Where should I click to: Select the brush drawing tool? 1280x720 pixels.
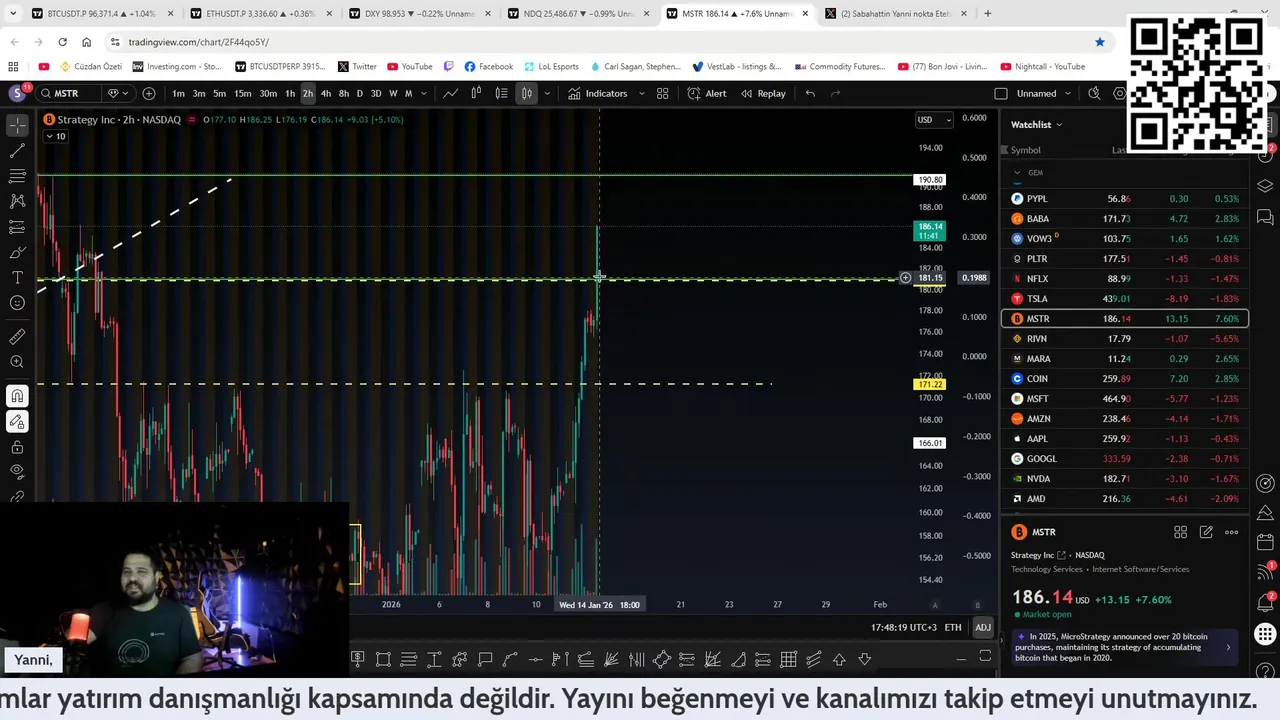(17, 252)
